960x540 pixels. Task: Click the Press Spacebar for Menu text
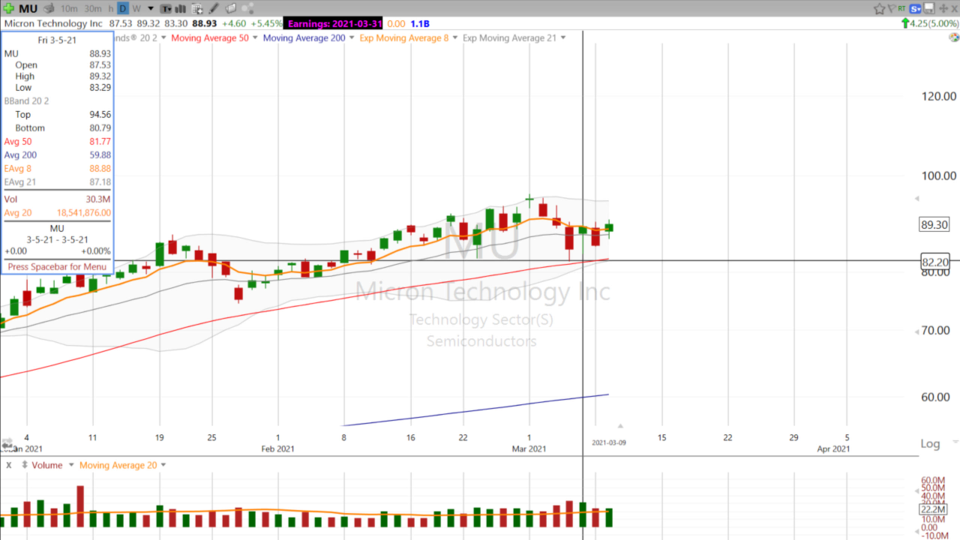tap(57, 267)
